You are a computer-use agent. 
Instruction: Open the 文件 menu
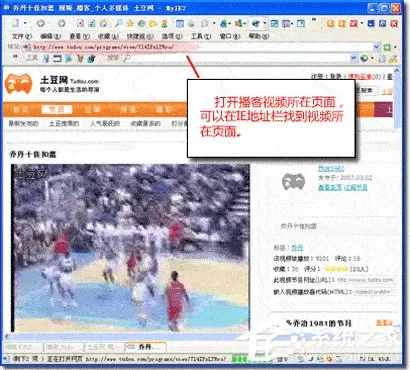(x=22, y=36)
